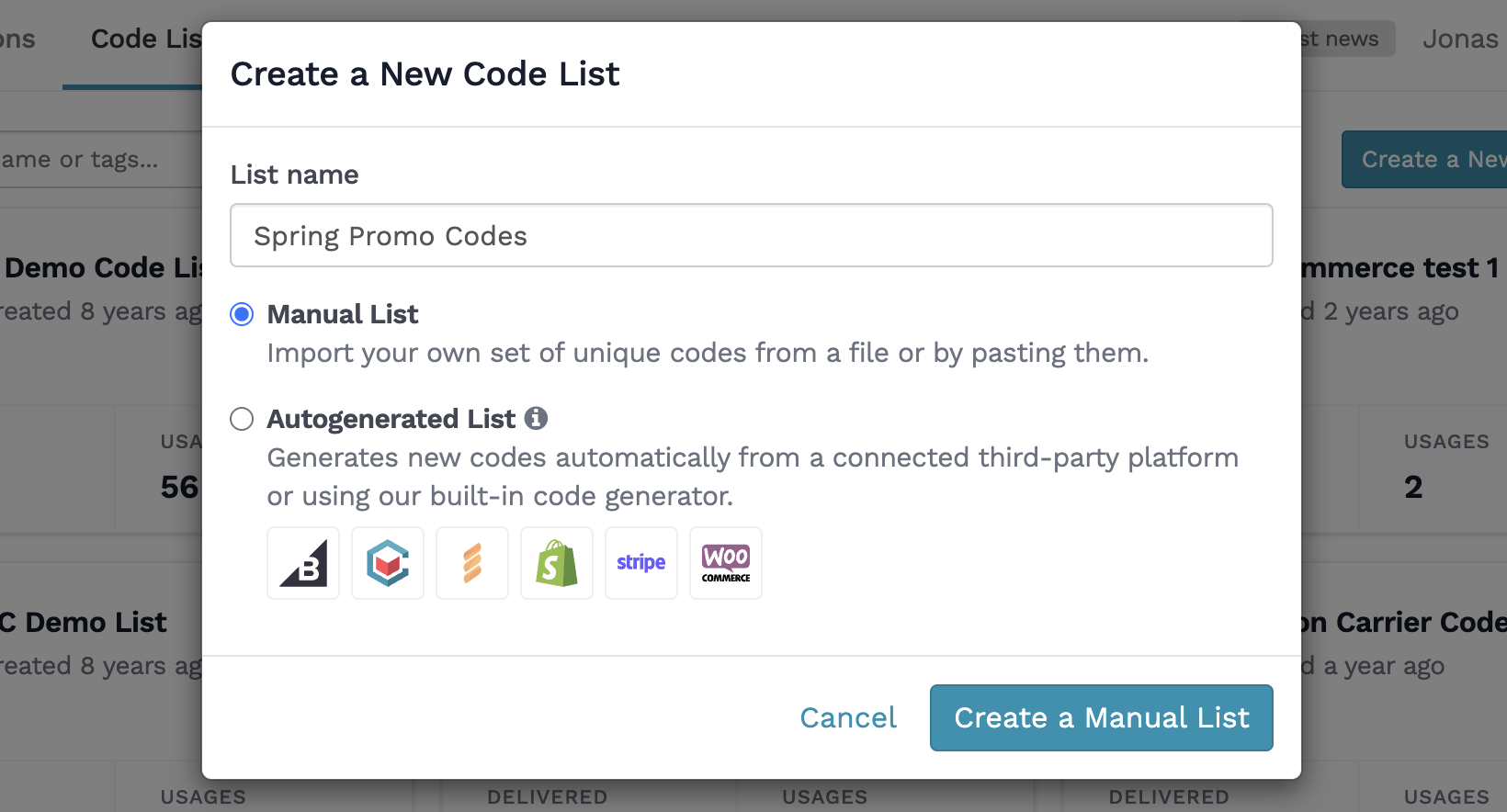Pick the Shopify bag icon
This screenshot has height=812, width=1507.
click(557, 563)
